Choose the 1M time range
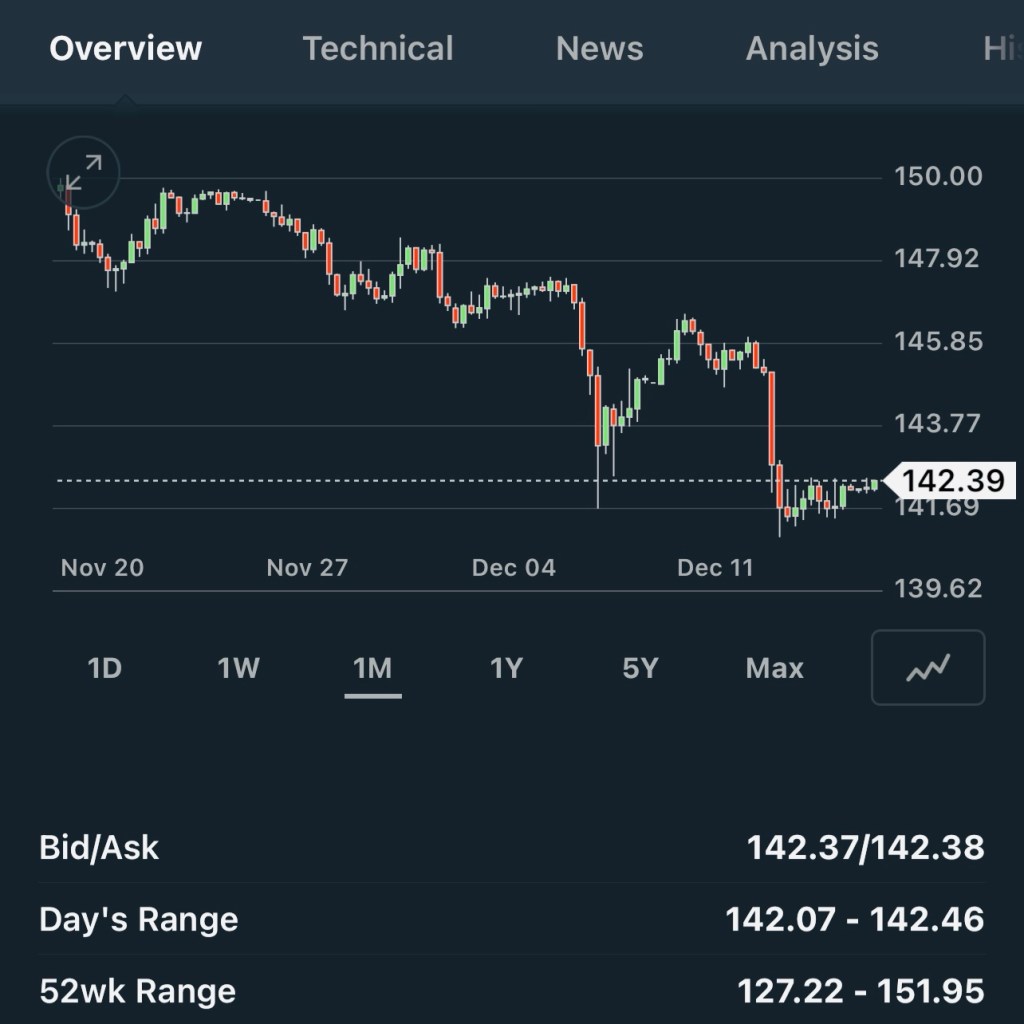 click(373, 668)
